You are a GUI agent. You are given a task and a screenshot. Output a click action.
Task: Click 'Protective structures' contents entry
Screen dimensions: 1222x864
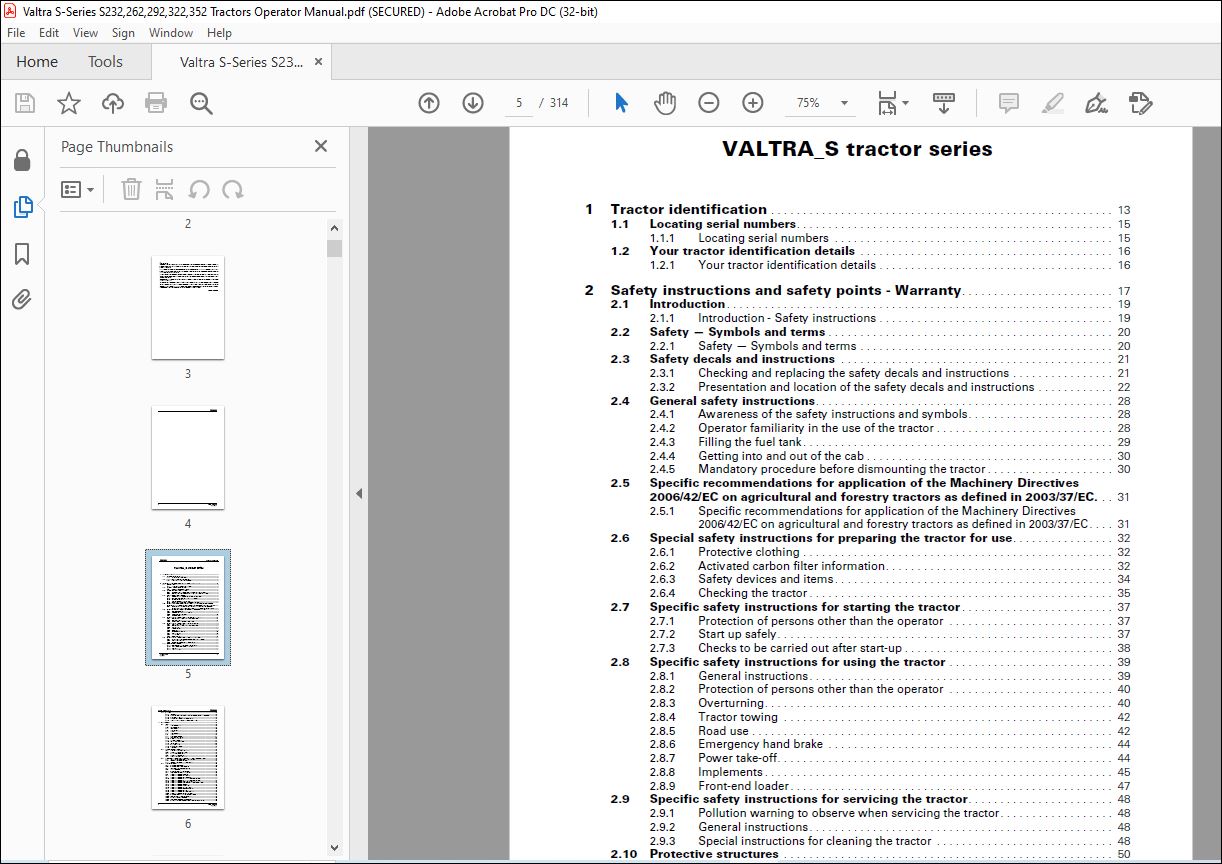(x=714, y=854)
